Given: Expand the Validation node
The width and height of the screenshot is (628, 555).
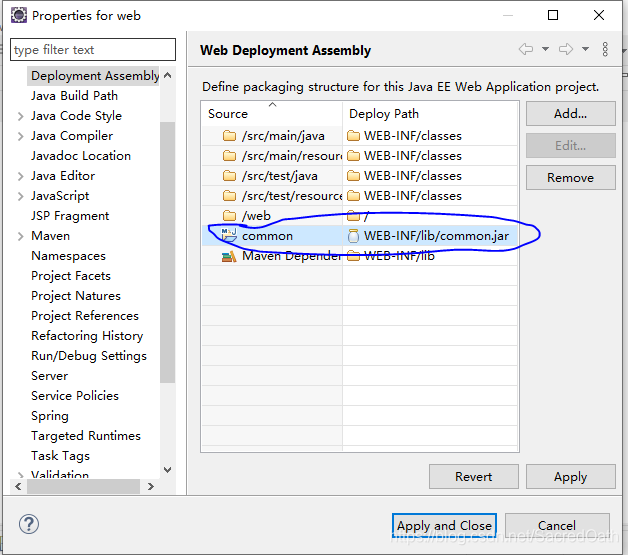Looking at the screenshot, I should (x=20, y=475).
